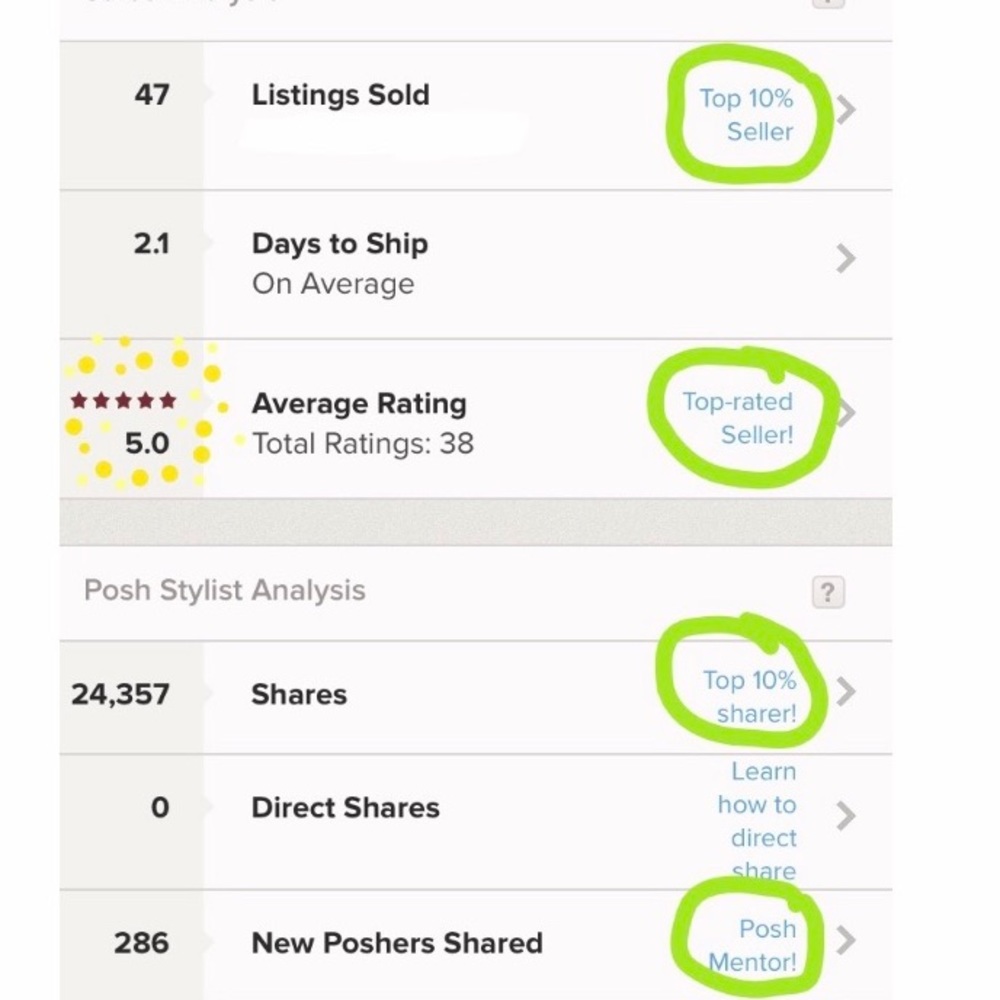Select the Days to Ship label
The width and height of the screenshot is (1000, 1000).
pyautogui.click(x=340, y=244)
